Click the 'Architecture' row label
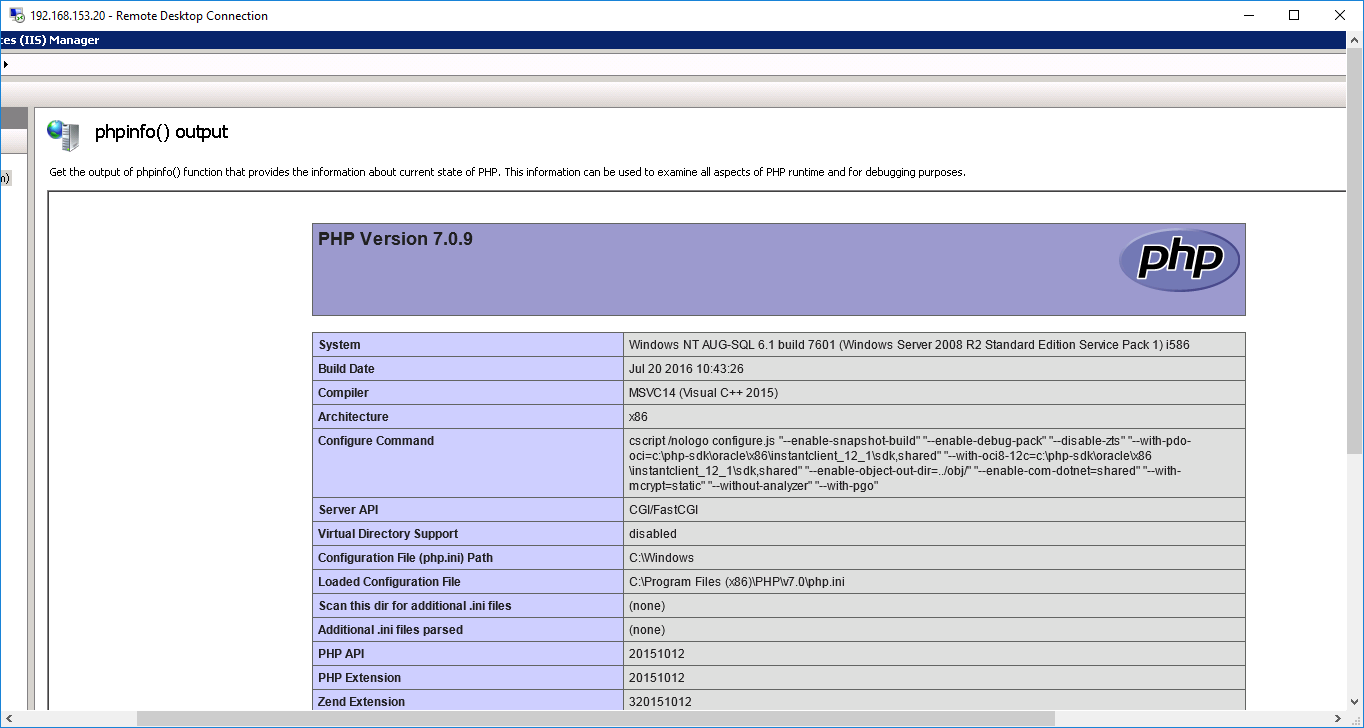 [353, 417]
